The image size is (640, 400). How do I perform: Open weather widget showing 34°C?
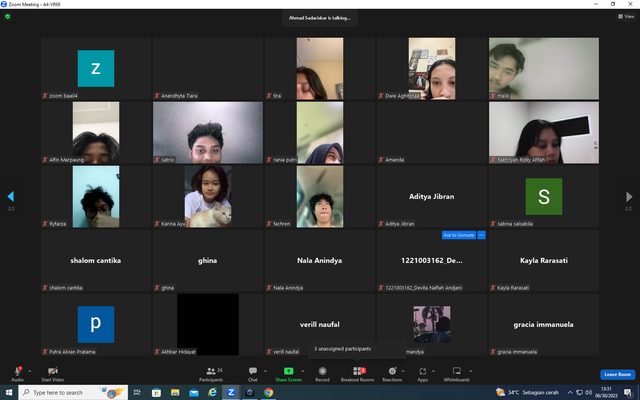[527, 392]
